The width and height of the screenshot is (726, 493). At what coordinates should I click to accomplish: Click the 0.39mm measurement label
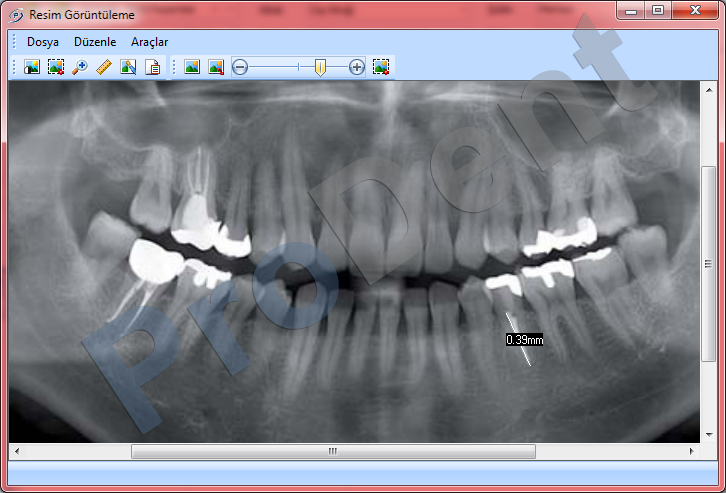pos(525,340)
